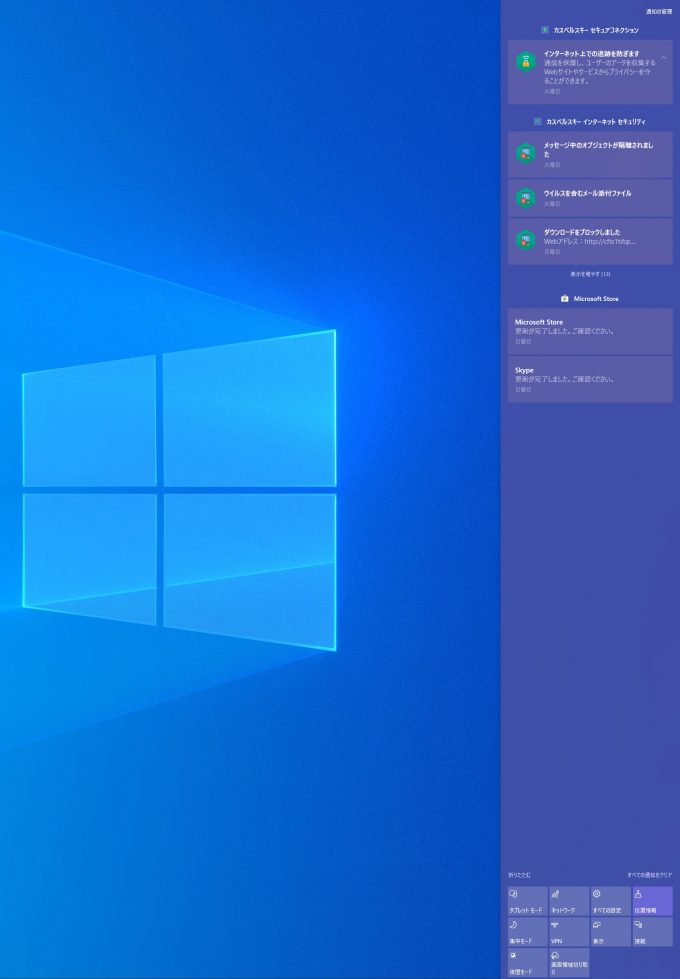The height and width of the screenshot is (979, 680).
Task: Open 通知の管理 link at panel top
Action: coord(659,12)
